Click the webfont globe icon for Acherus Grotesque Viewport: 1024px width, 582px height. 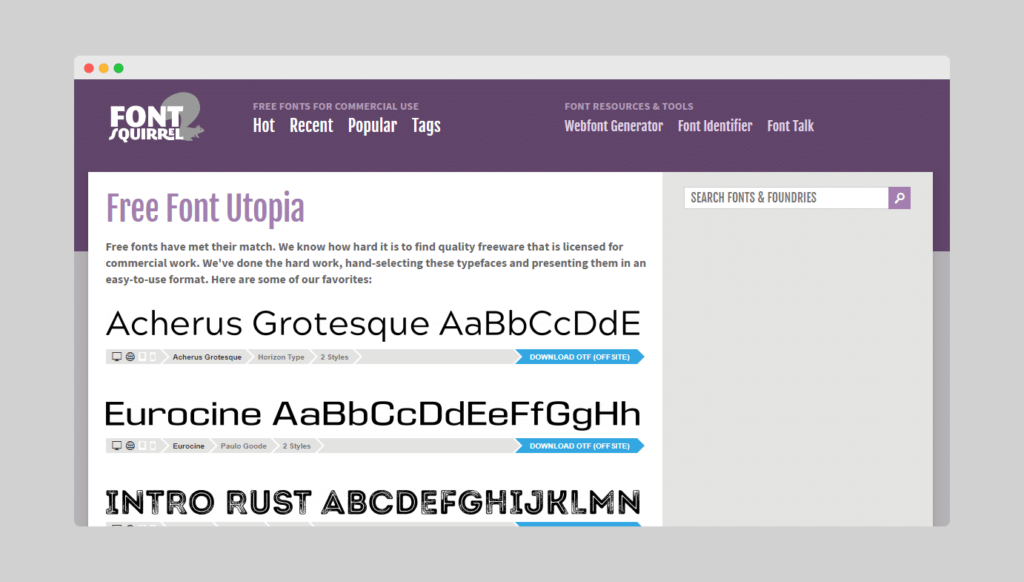[130, 356]
